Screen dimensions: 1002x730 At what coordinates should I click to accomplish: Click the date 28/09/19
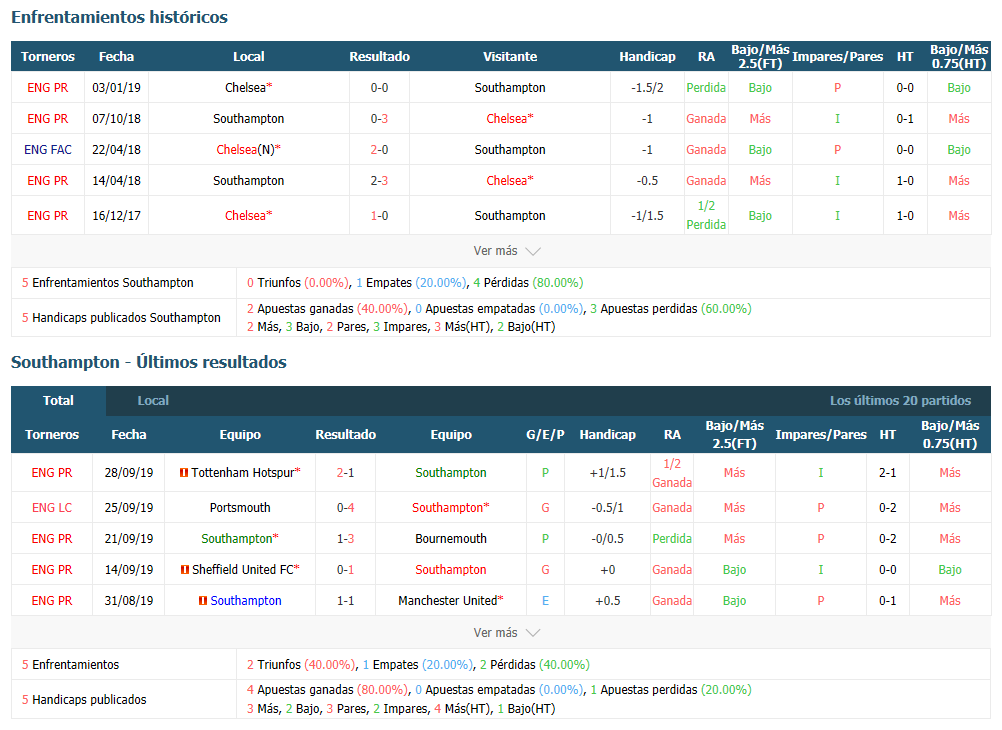(129, 473)
